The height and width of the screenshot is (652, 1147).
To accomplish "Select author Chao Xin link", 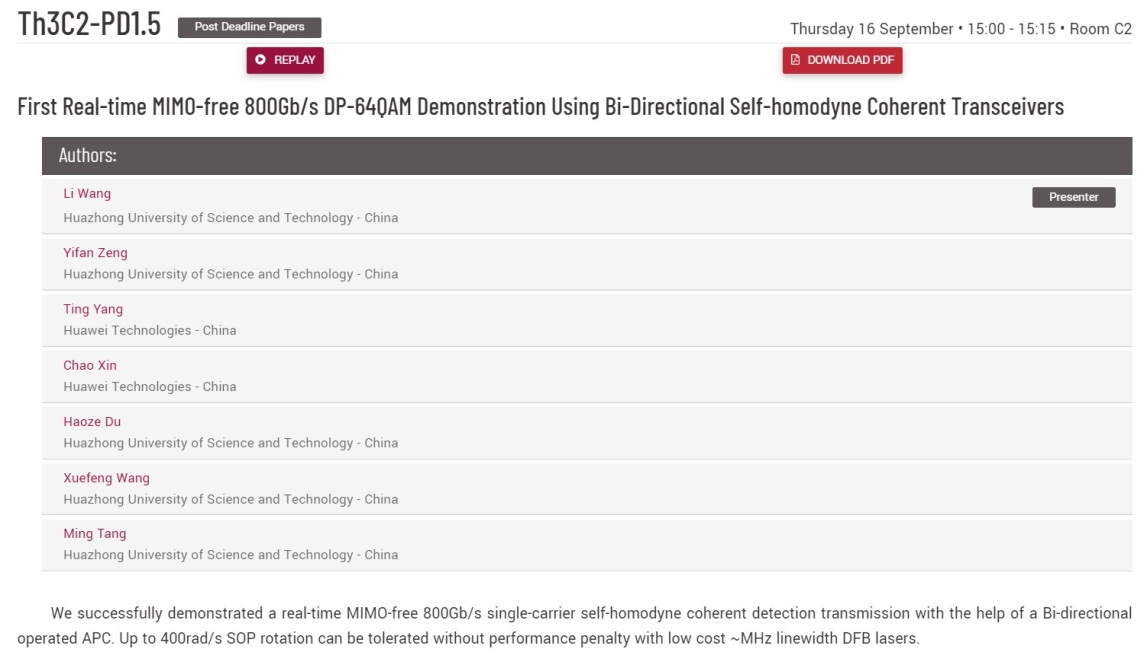I will [90, 365].
